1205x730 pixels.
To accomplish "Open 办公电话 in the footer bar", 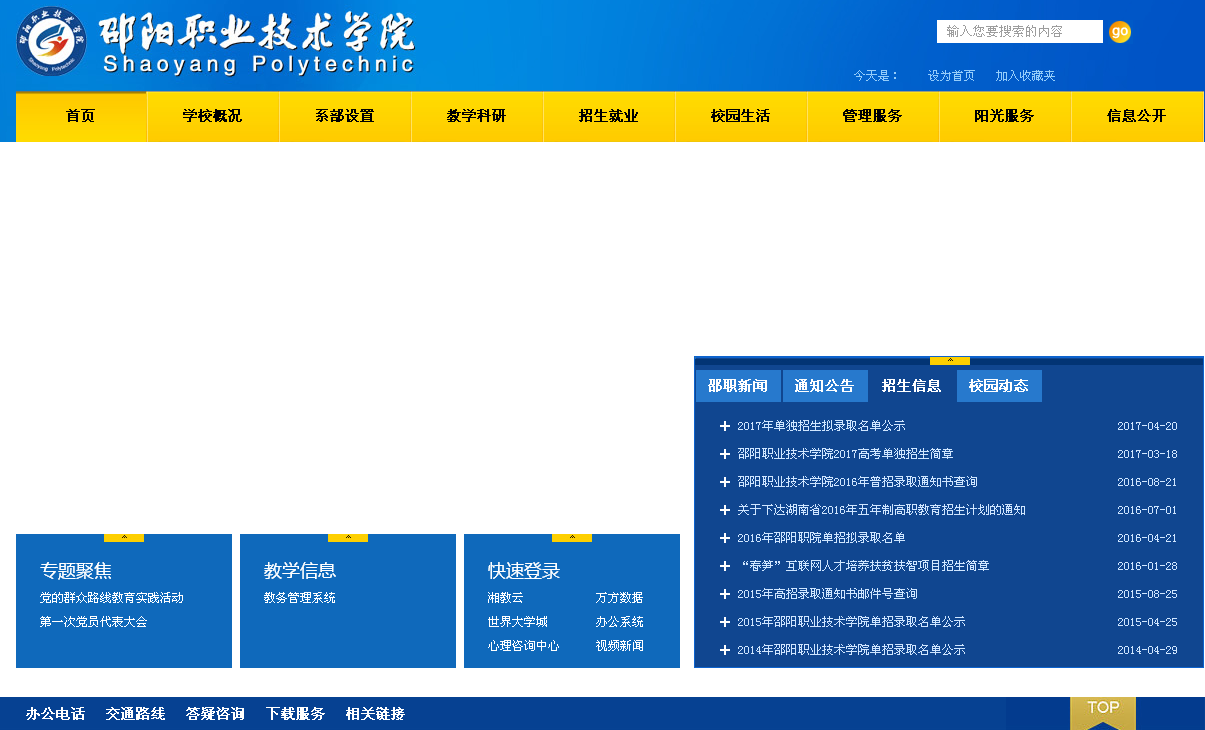I will [55, 714].
